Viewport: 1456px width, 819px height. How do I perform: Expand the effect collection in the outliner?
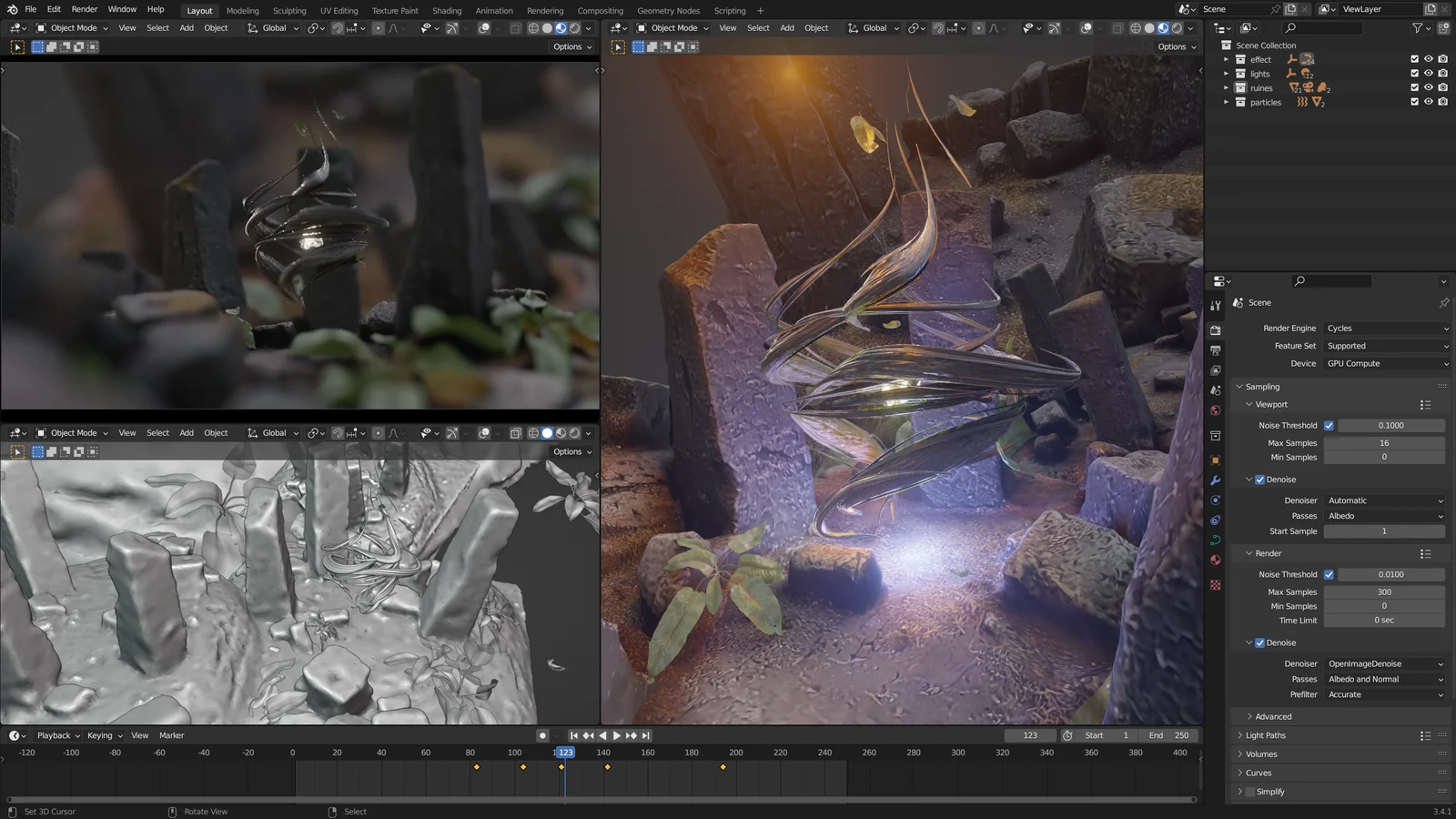coord(1226,59)
